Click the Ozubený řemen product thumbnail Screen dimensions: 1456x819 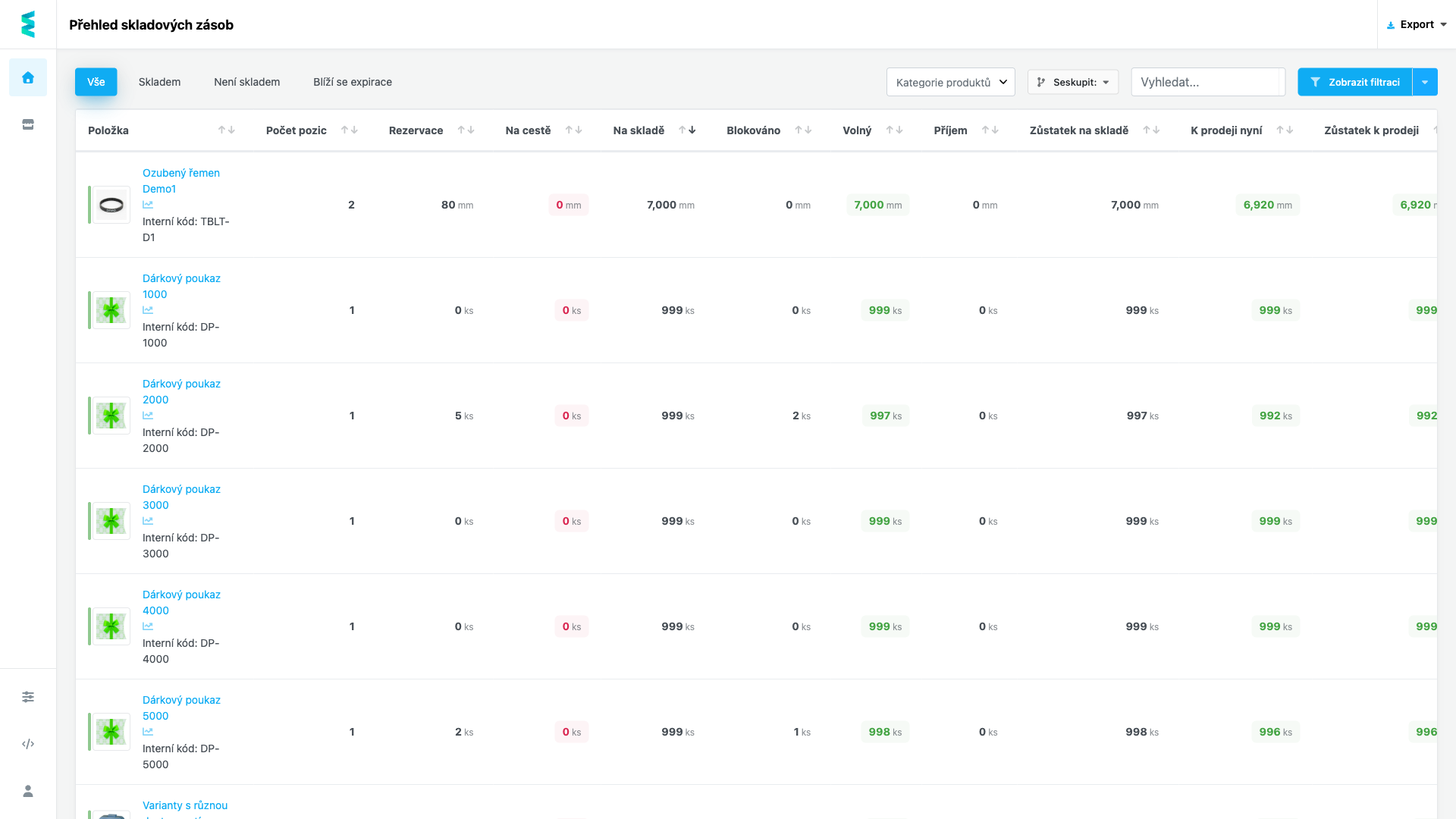click(111, 205)
